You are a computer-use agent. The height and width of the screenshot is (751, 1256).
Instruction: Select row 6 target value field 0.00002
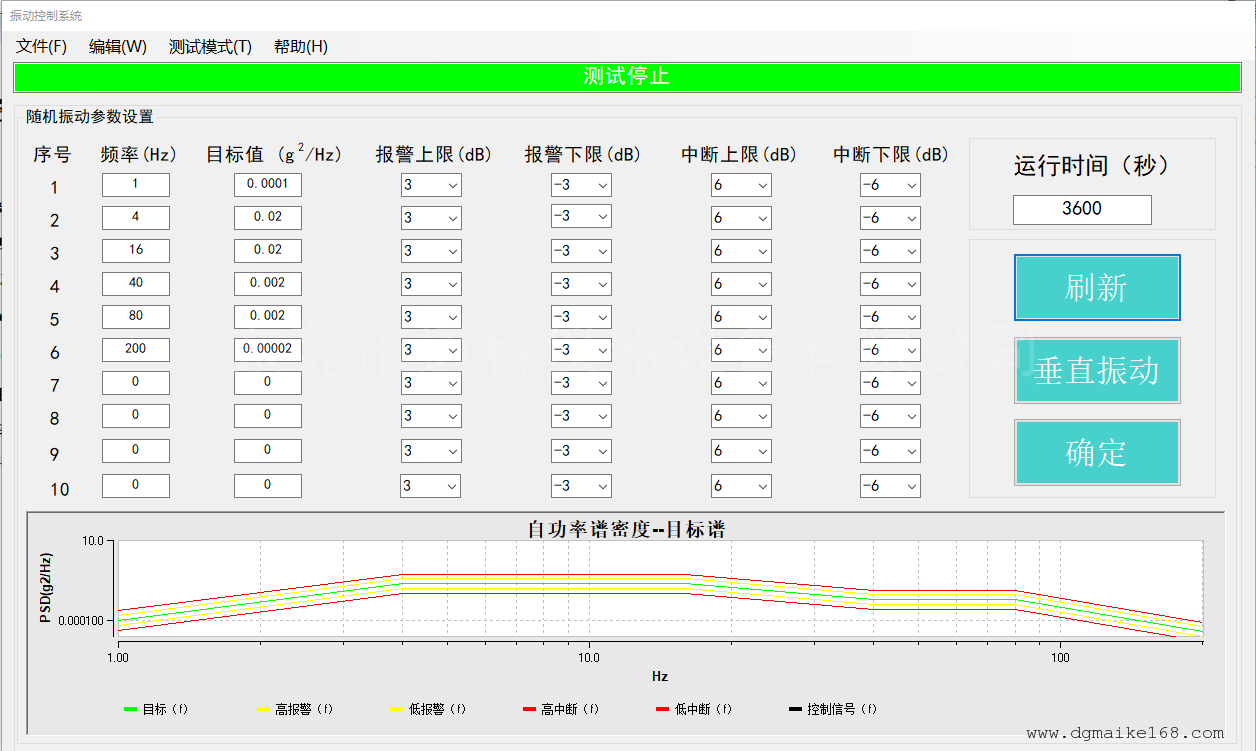pyautogui.click(x=267, y=350)
